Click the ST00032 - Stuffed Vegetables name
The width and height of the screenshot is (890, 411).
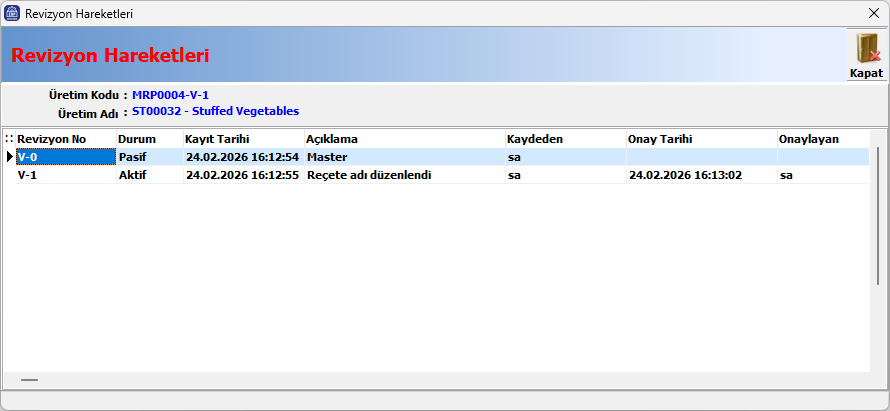tap(215, 111)
